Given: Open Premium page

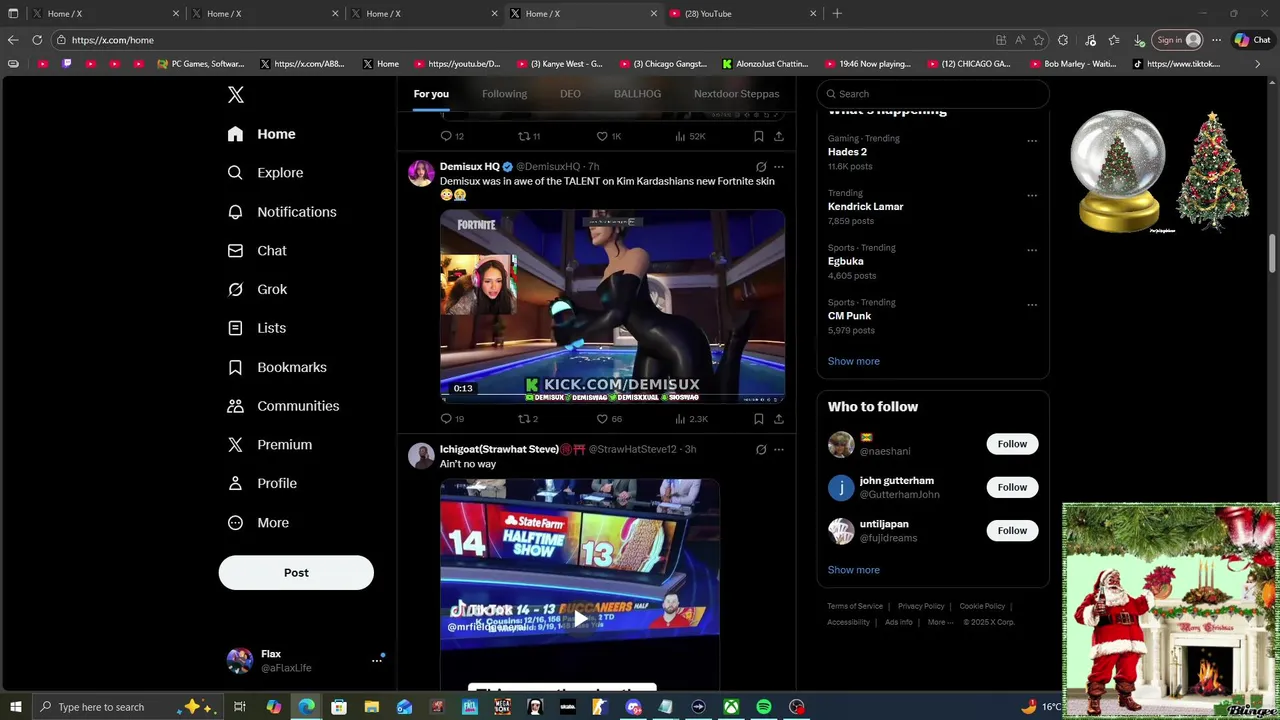Looking at the screenshot, I should (269, 445).
